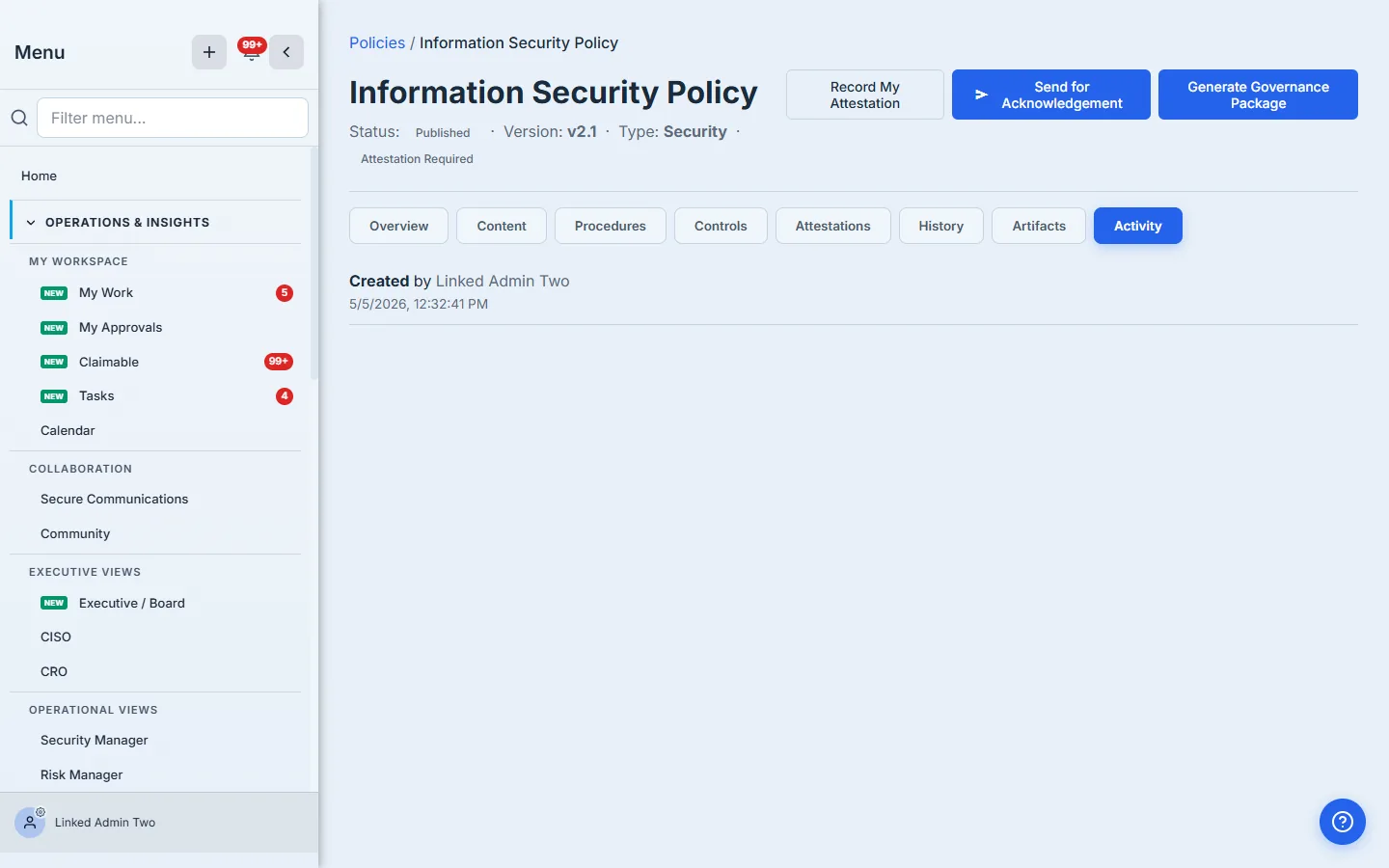Click the 99+ badge on Claimable
Screen dimensions: 1389x868
[x=279, y=362]
